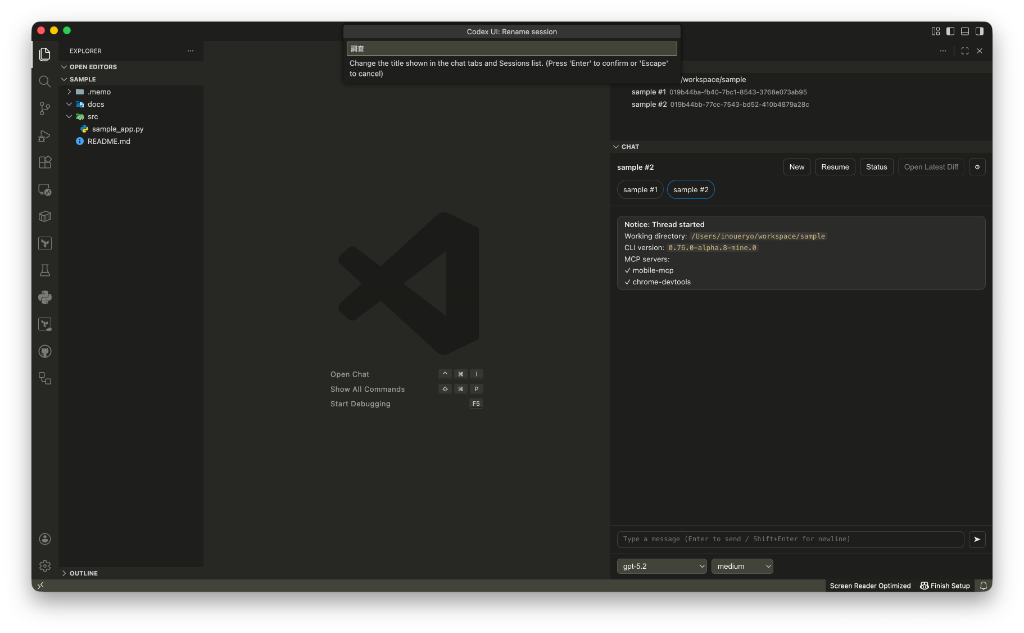This screenshot has height=633, width=1024.
Task: Open the Source Control view
Action: [x=45, y=108]
